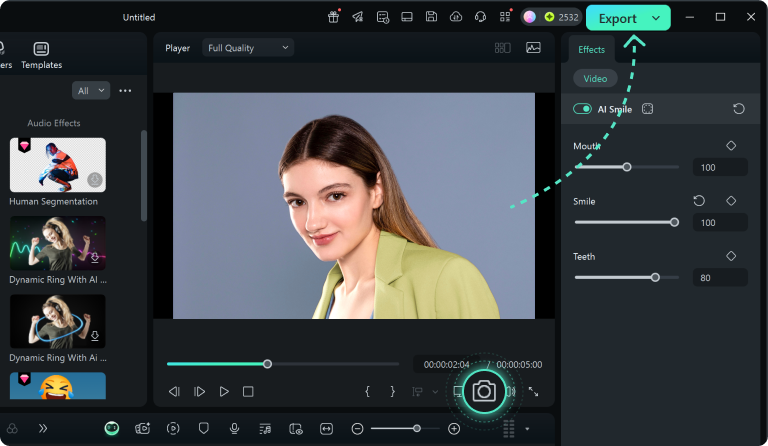Open the three-dot more options menu

click(125, 91)
